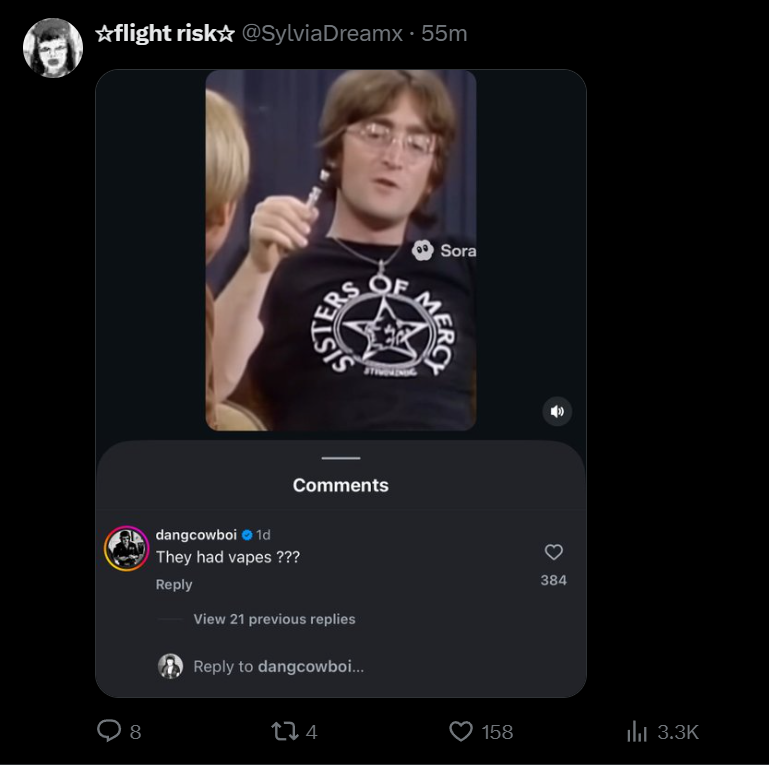Open the tweet's reply speech-bubble icon
Viewport: 769px width, 765px height.
click(x=109, y=732)
